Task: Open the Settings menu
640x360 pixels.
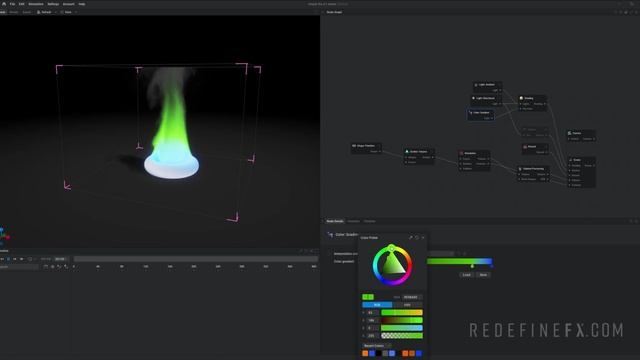Action: click(53, 4)
